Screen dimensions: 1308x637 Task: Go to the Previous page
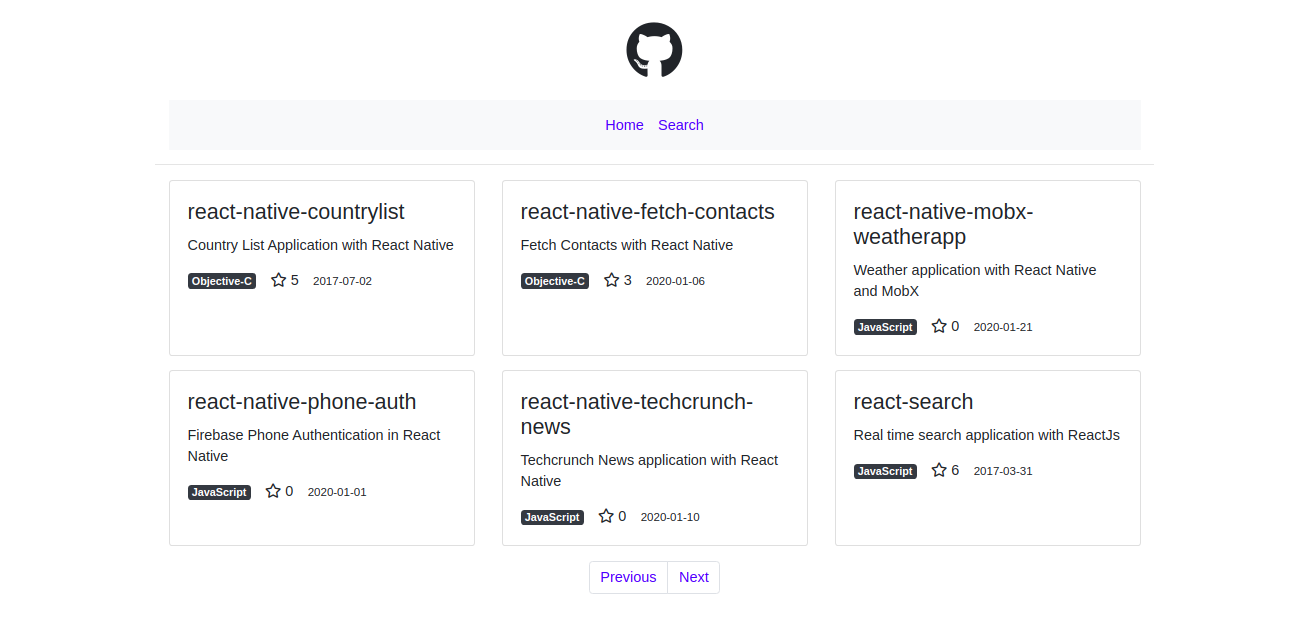pos(628,577)
